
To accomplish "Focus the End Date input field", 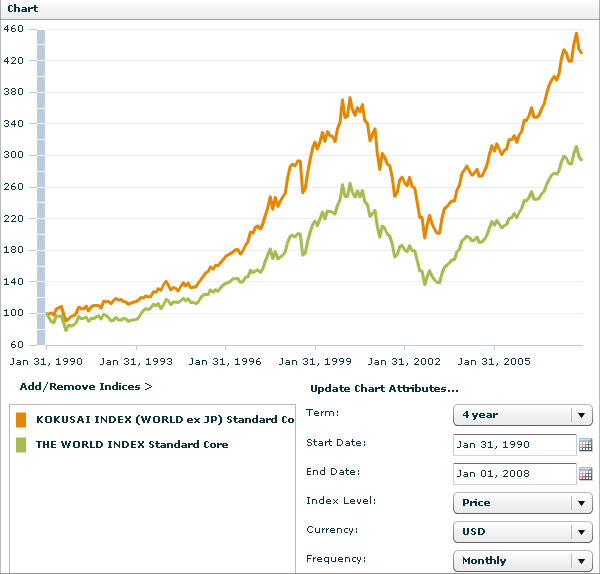I will pyautogui.click(x=514, y=474).
